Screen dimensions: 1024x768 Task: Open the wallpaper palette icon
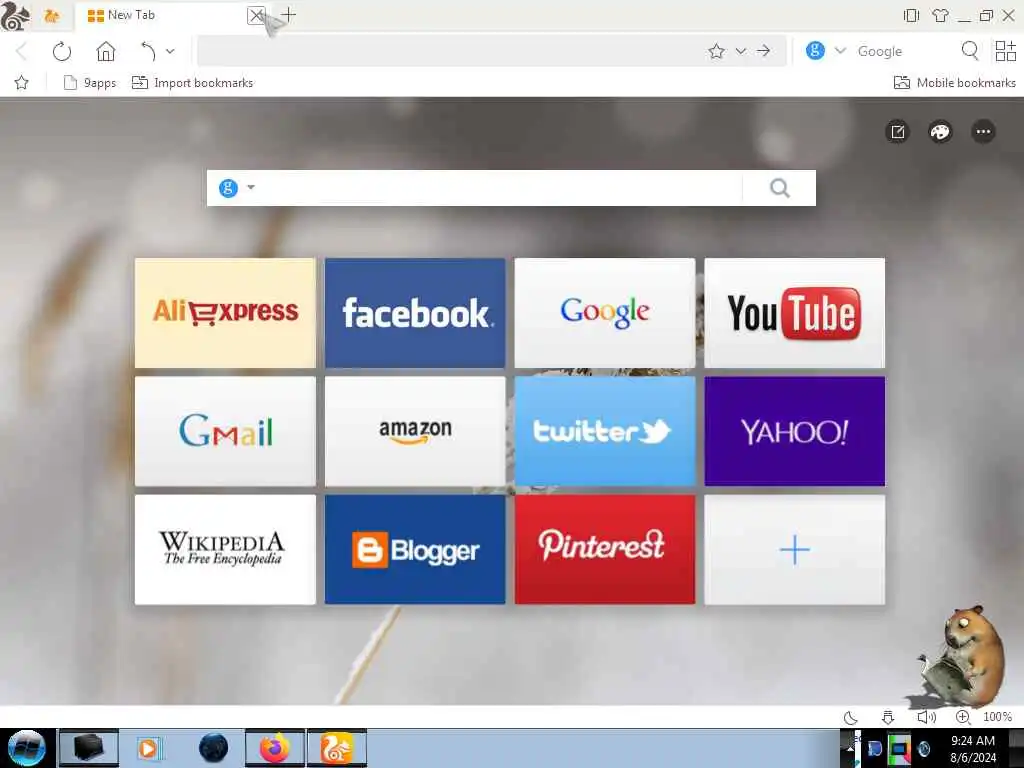[940, 132]
